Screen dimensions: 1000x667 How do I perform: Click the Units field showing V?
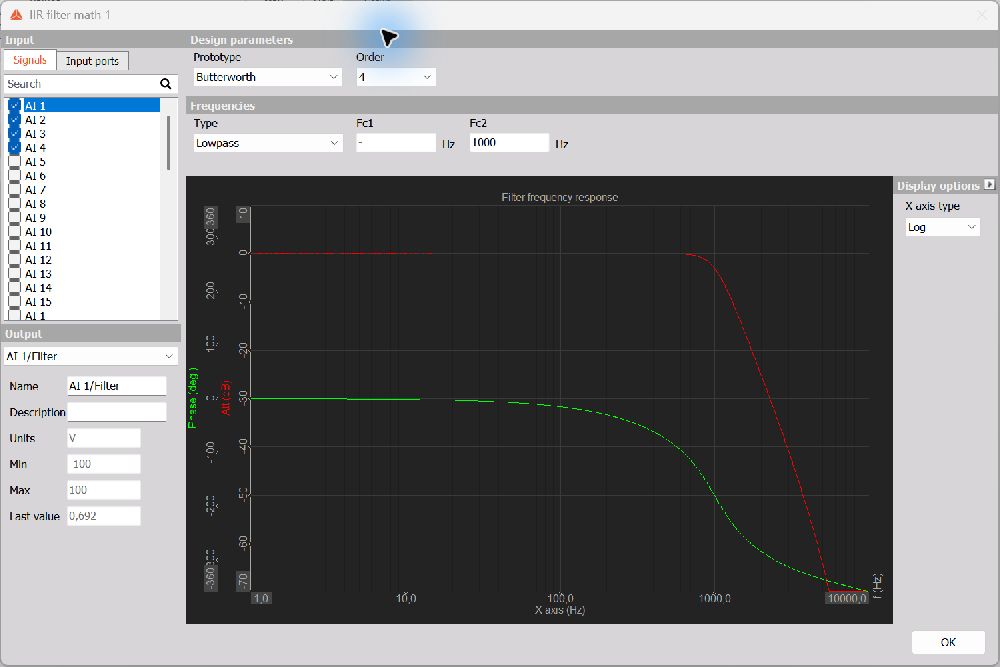(104, 438)
